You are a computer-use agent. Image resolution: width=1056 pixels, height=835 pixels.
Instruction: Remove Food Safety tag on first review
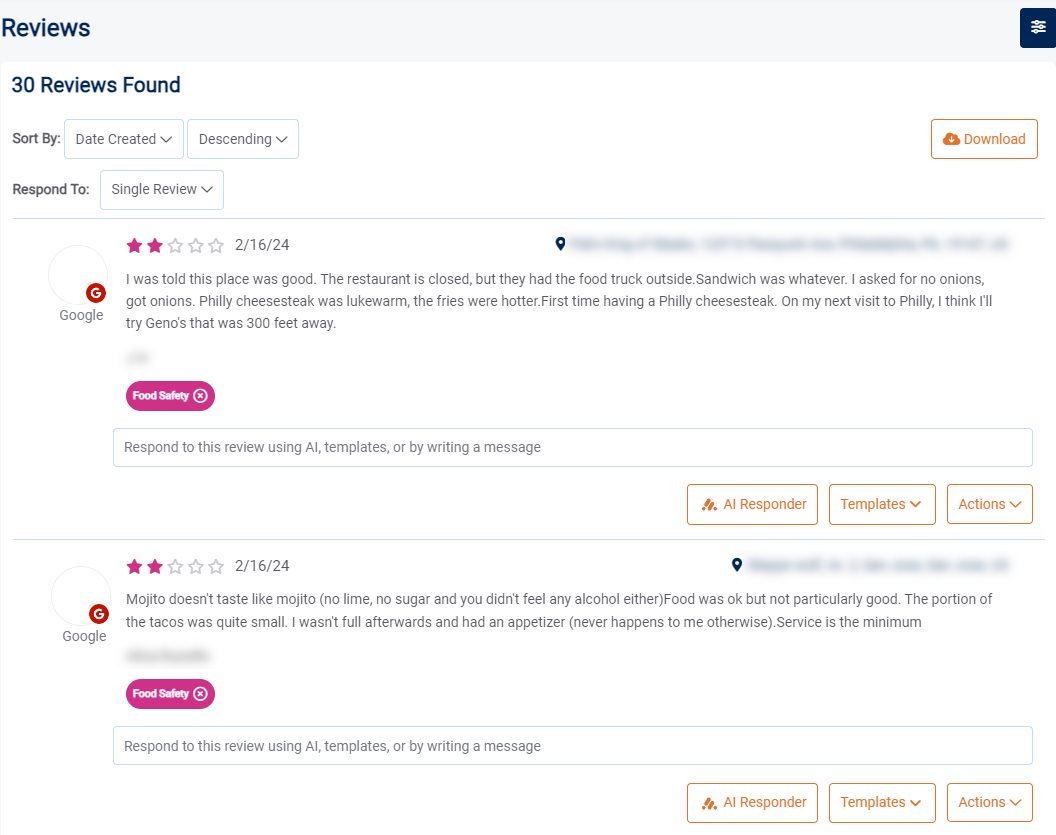201,396
